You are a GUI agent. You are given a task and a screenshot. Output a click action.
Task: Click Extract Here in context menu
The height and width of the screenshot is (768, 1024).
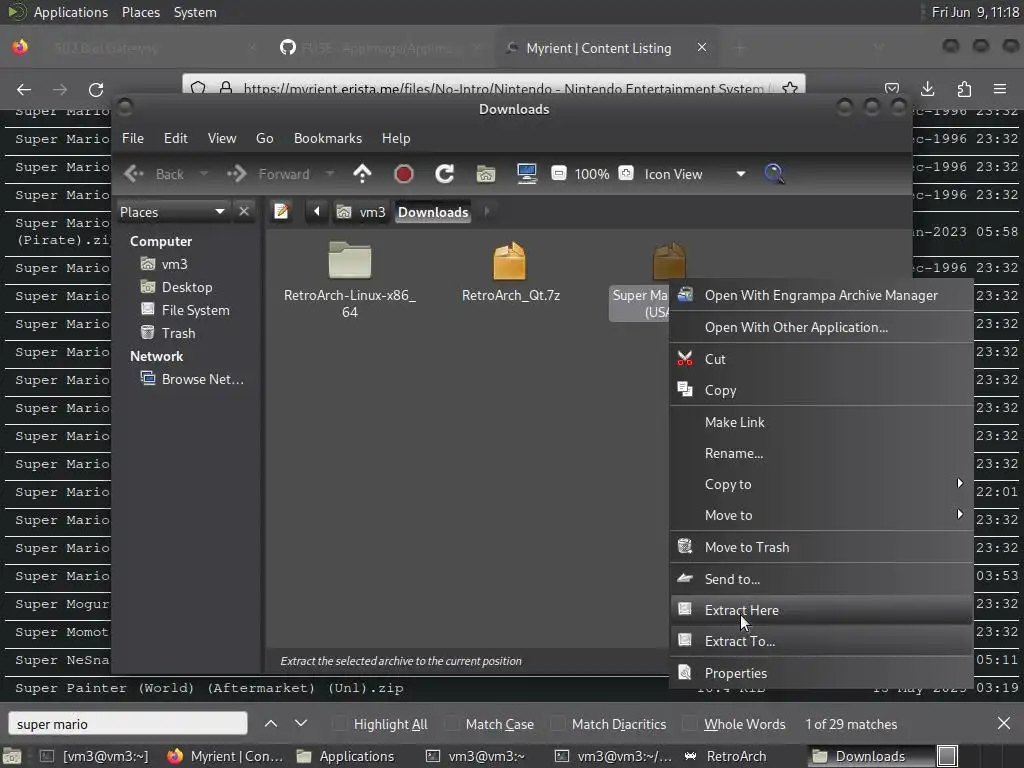[821, 610]
